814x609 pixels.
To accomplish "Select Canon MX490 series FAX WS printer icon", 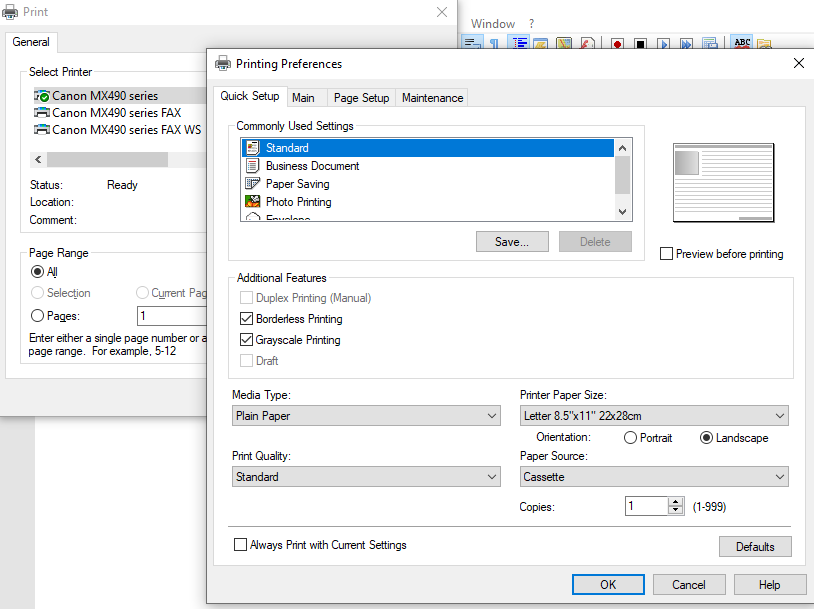I will (42, 130).
